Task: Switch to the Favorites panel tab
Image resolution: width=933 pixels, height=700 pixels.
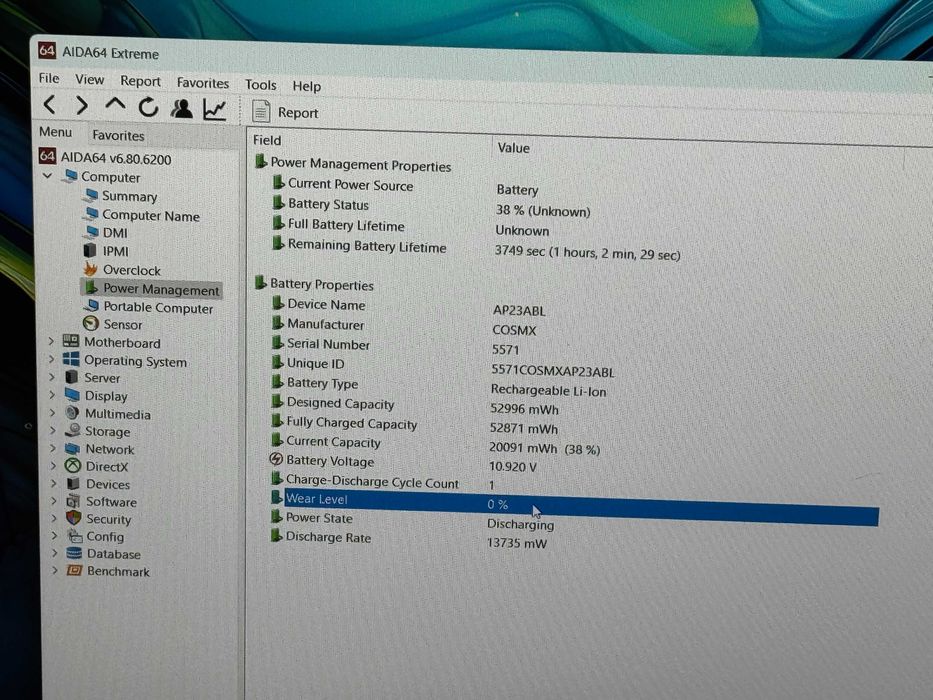Action: point(118,135)
